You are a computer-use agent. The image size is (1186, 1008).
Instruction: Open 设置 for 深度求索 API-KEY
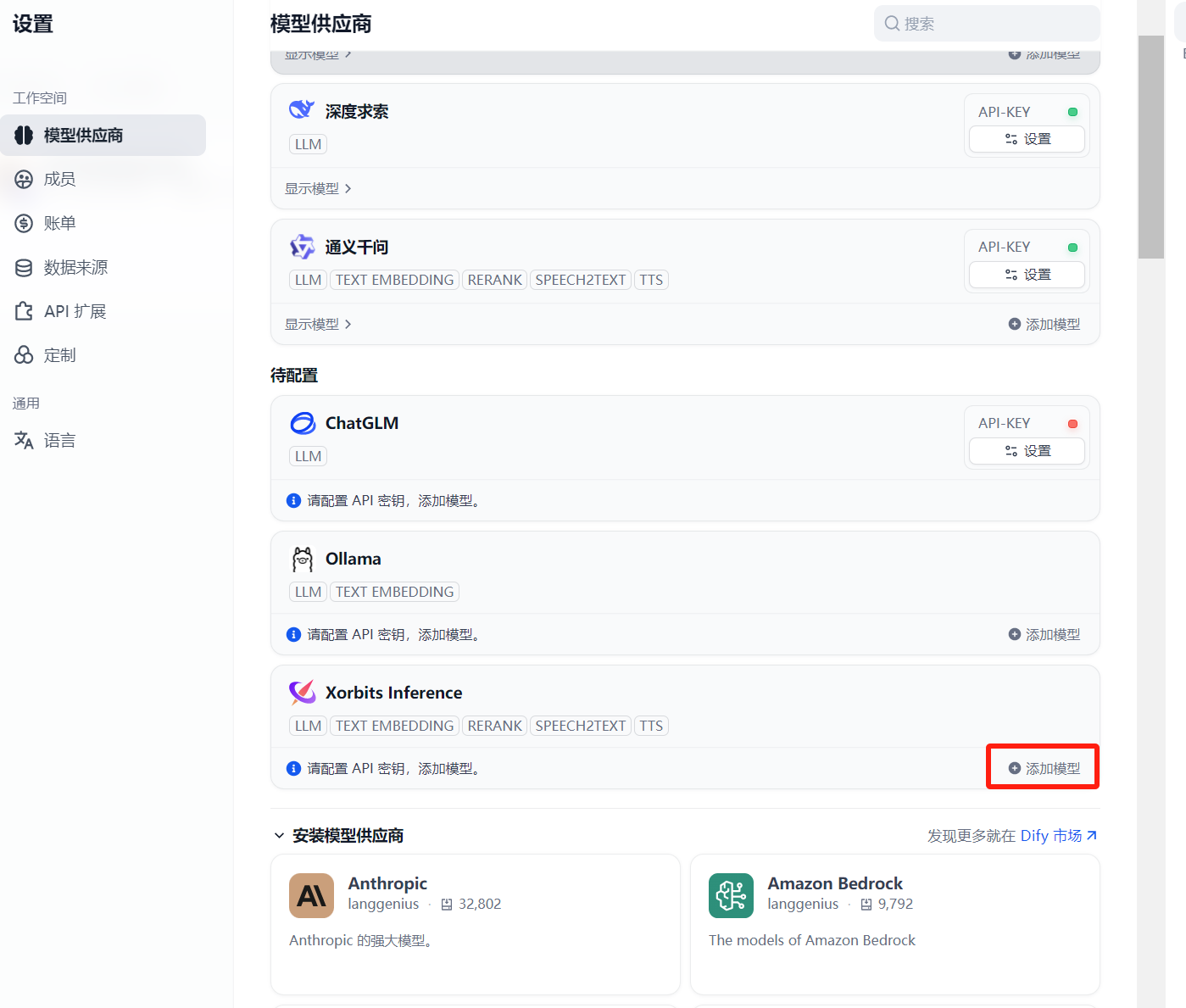tap(1027, 139)
